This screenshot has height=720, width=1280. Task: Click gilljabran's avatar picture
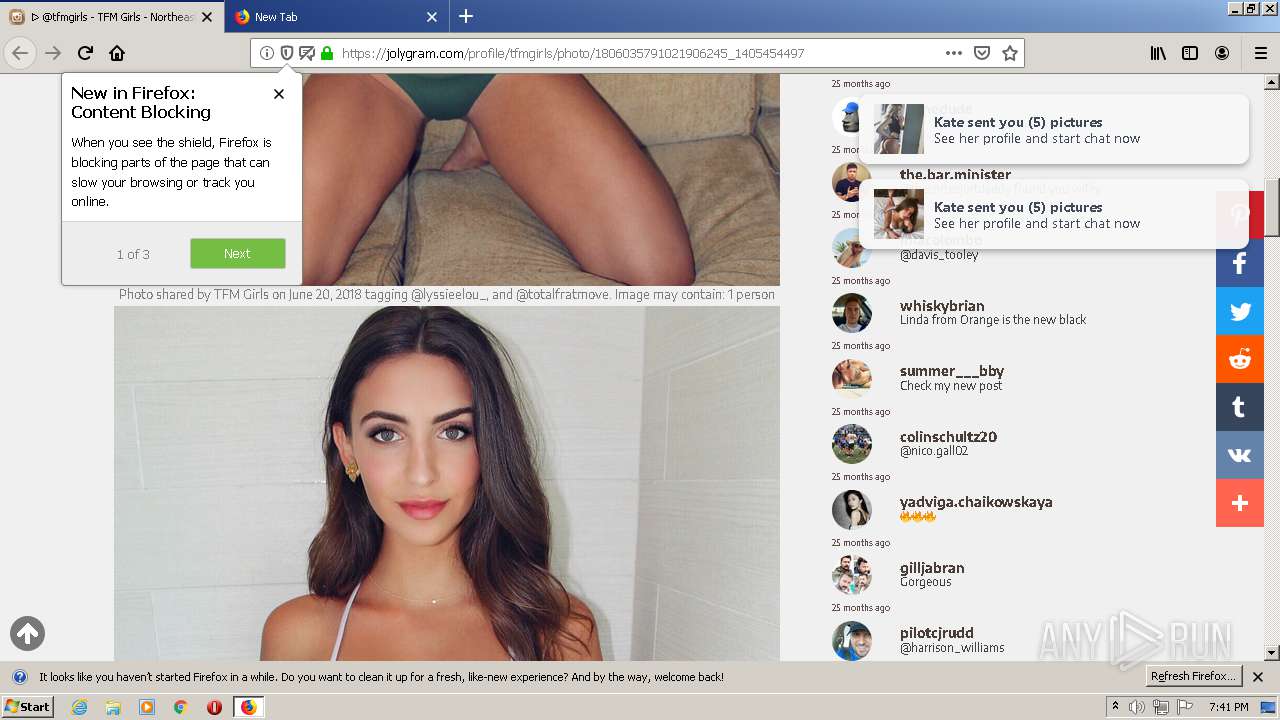(x=852, y=575)
